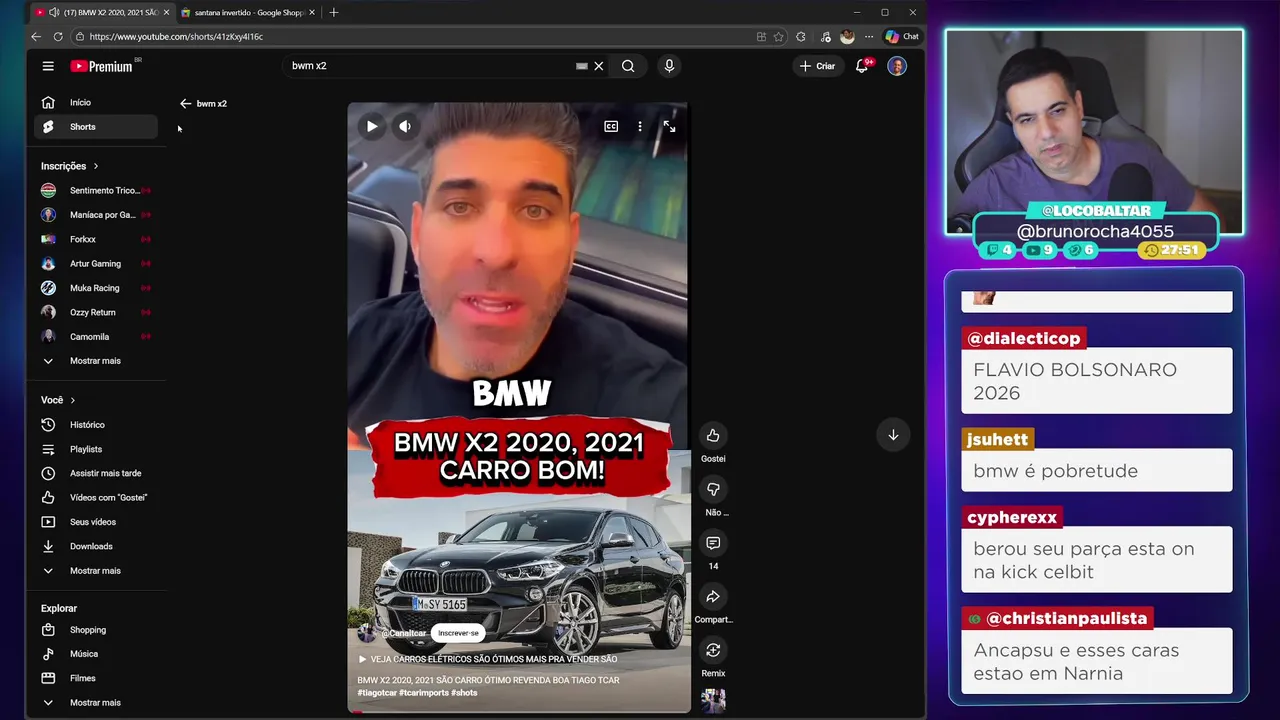The image size is (1280, 720).
Task: Clear the search box with the X icon
Action: tap(599, 66)
